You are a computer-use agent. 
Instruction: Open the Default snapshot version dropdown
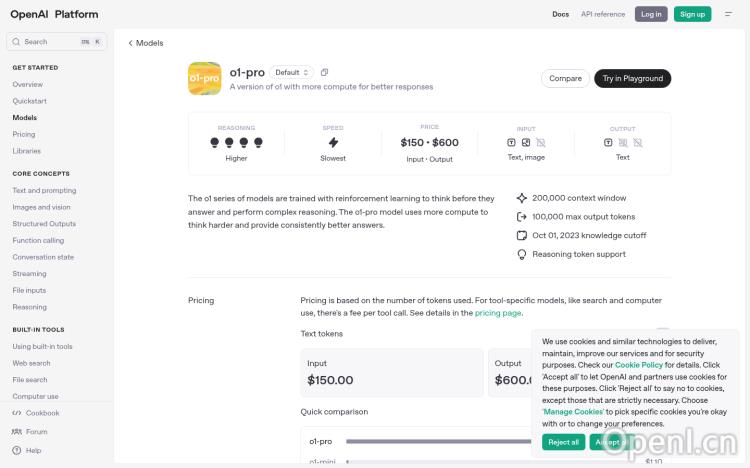[x=293, y=72]
